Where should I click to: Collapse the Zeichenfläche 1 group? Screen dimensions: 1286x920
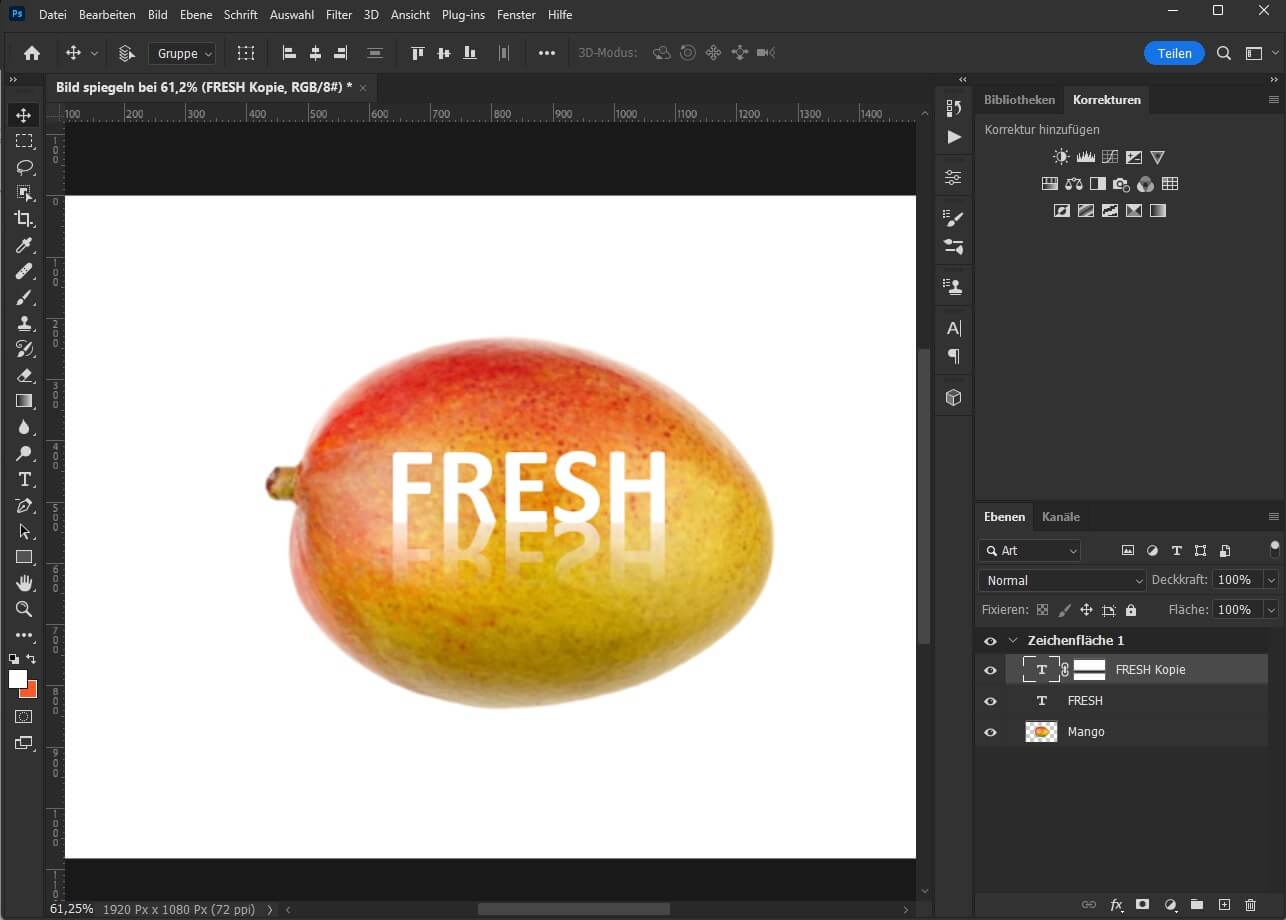tap(1013, 640)
